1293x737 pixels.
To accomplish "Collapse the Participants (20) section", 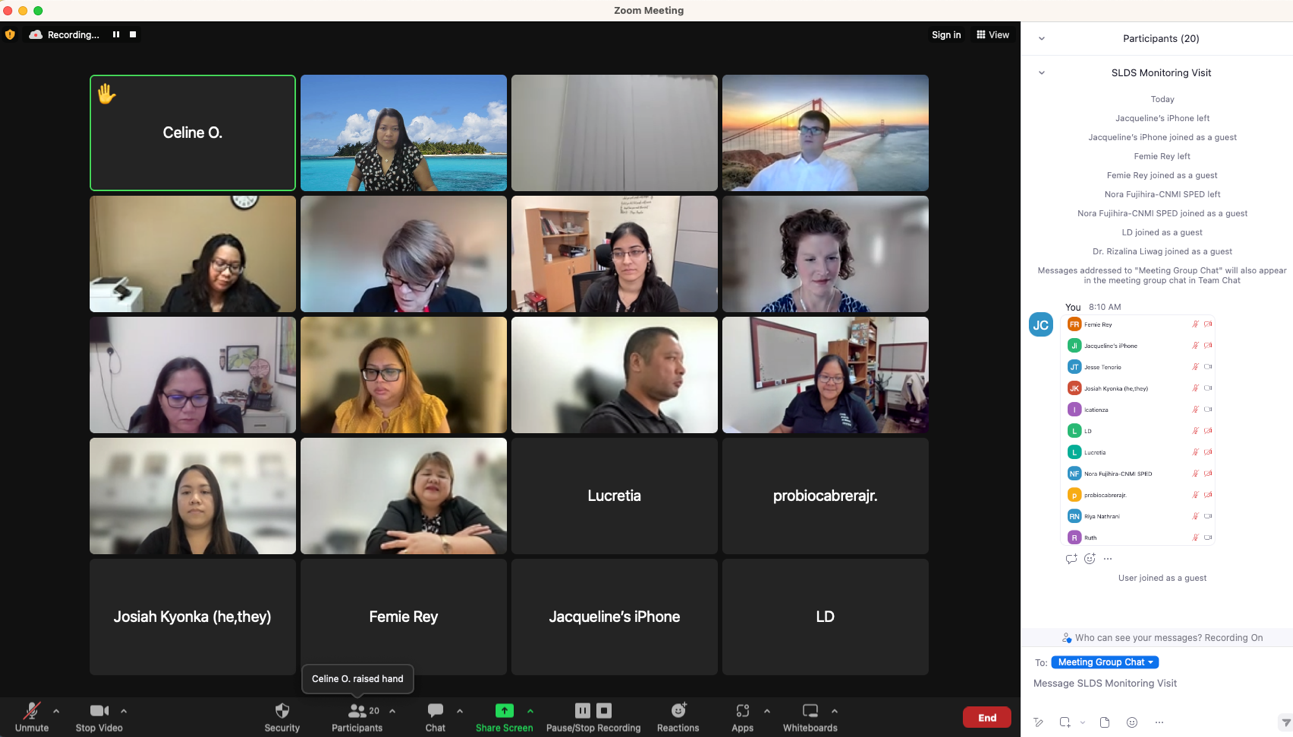I will click(1042, 38).
